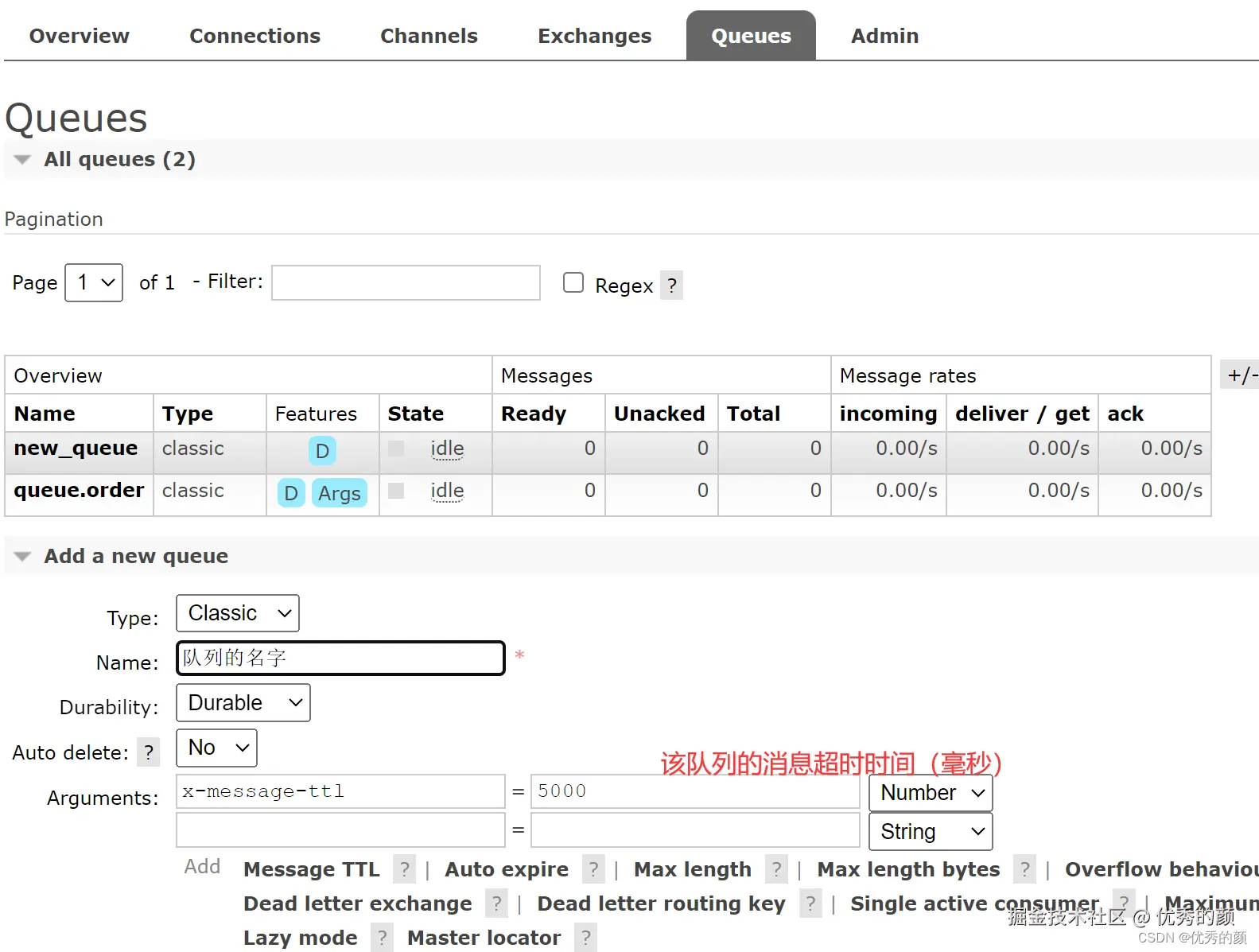Sort by the deliver / get column header
Viewport: 1259px width, 952px height.
[1022, 414]
